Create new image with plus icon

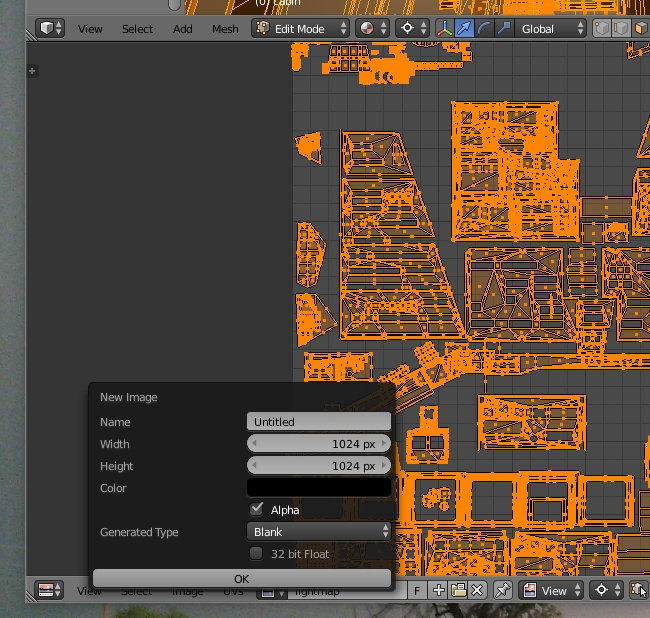(439, 591)
